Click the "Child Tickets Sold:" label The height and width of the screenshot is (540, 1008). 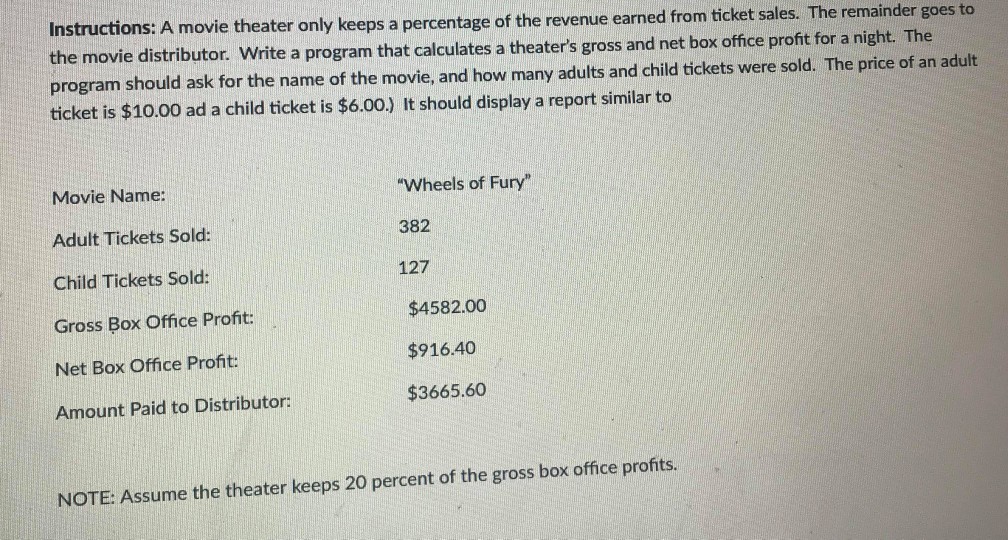click(x=132, y=280)
